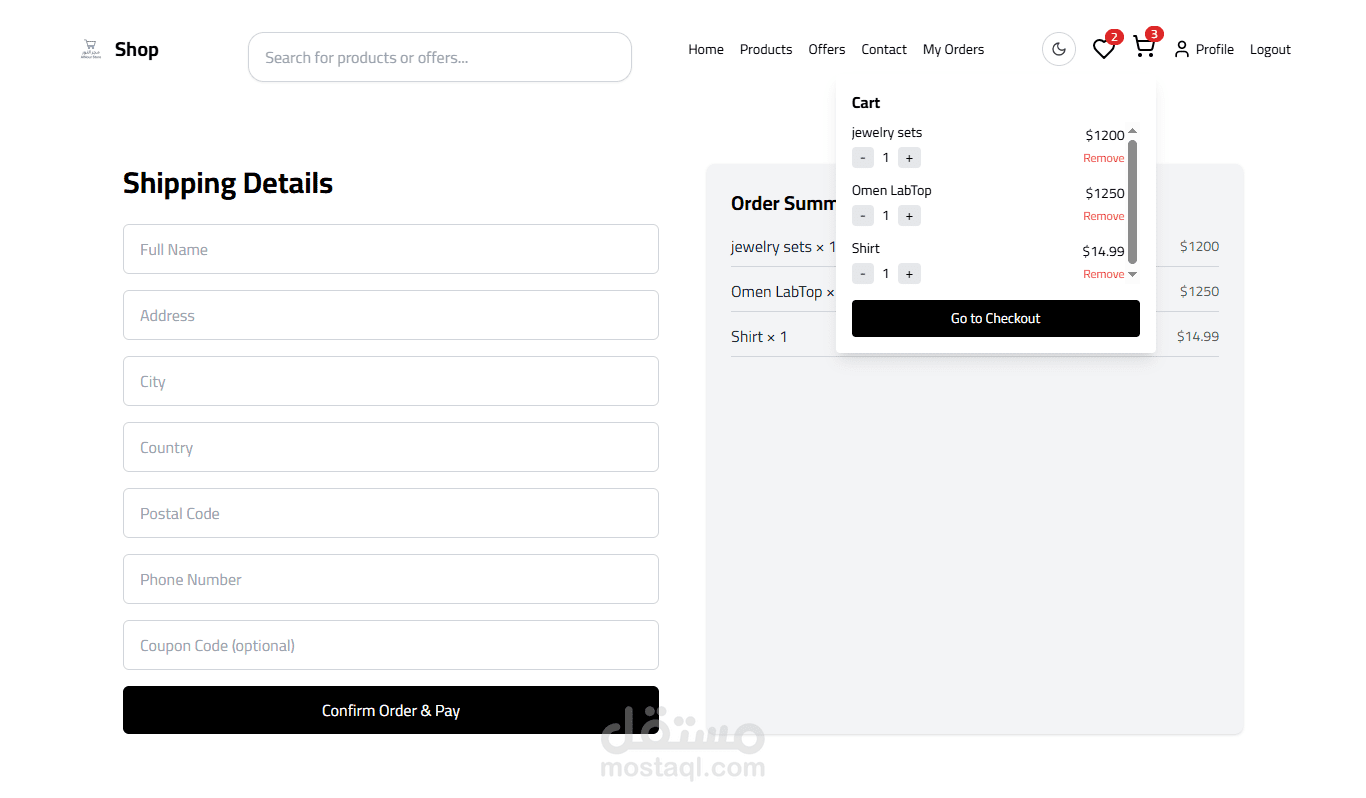Decrease jewelry sets quantity with minus

pos(863,158)
